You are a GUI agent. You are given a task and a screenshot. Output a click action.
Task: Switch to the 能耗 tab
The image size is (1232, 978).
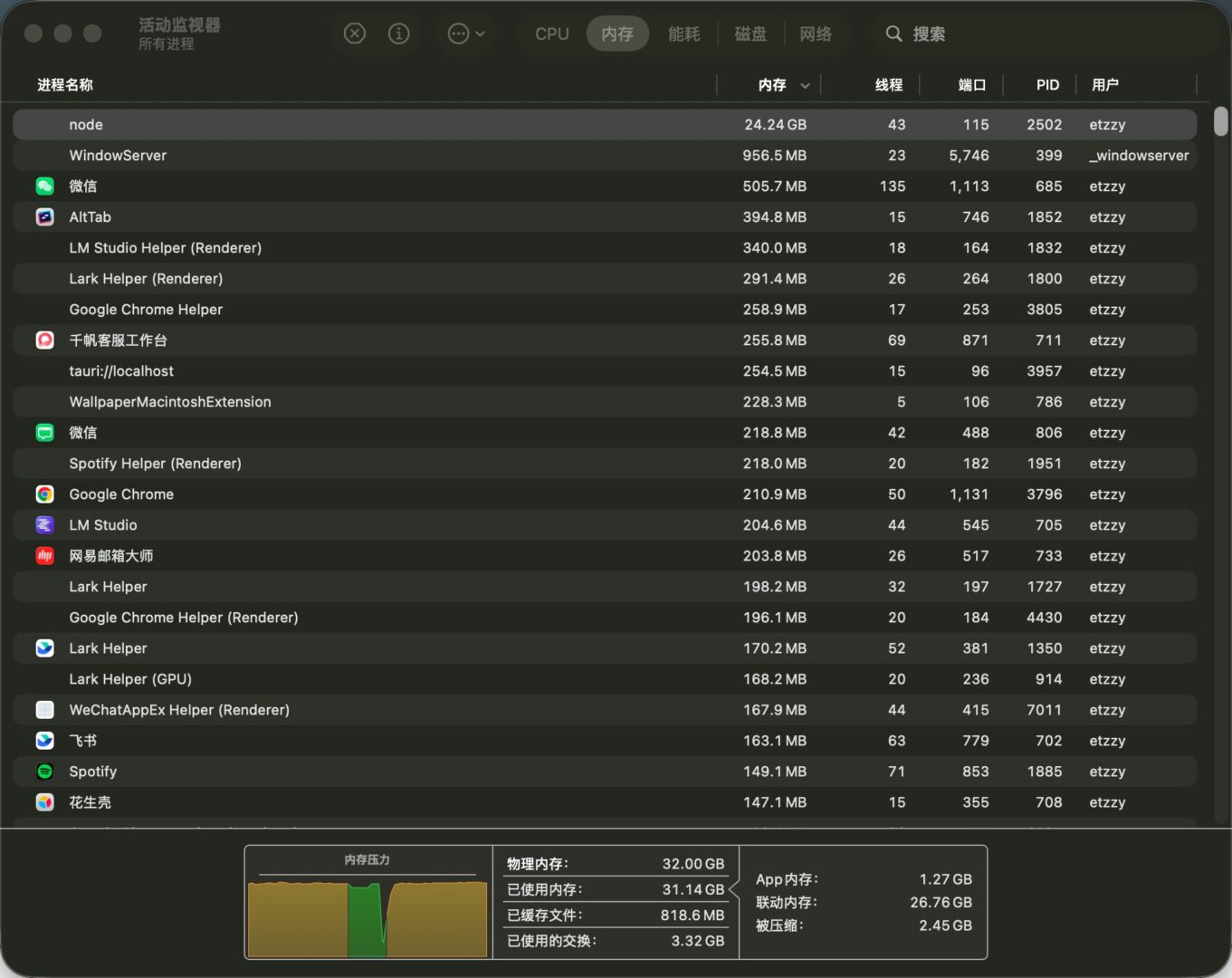[x=683, y=34]
